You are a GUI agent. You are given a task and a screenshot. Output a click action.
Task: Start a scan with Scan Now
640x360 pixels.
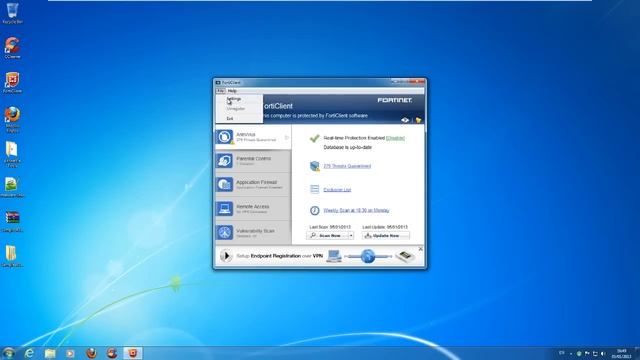tap(327, 236)
